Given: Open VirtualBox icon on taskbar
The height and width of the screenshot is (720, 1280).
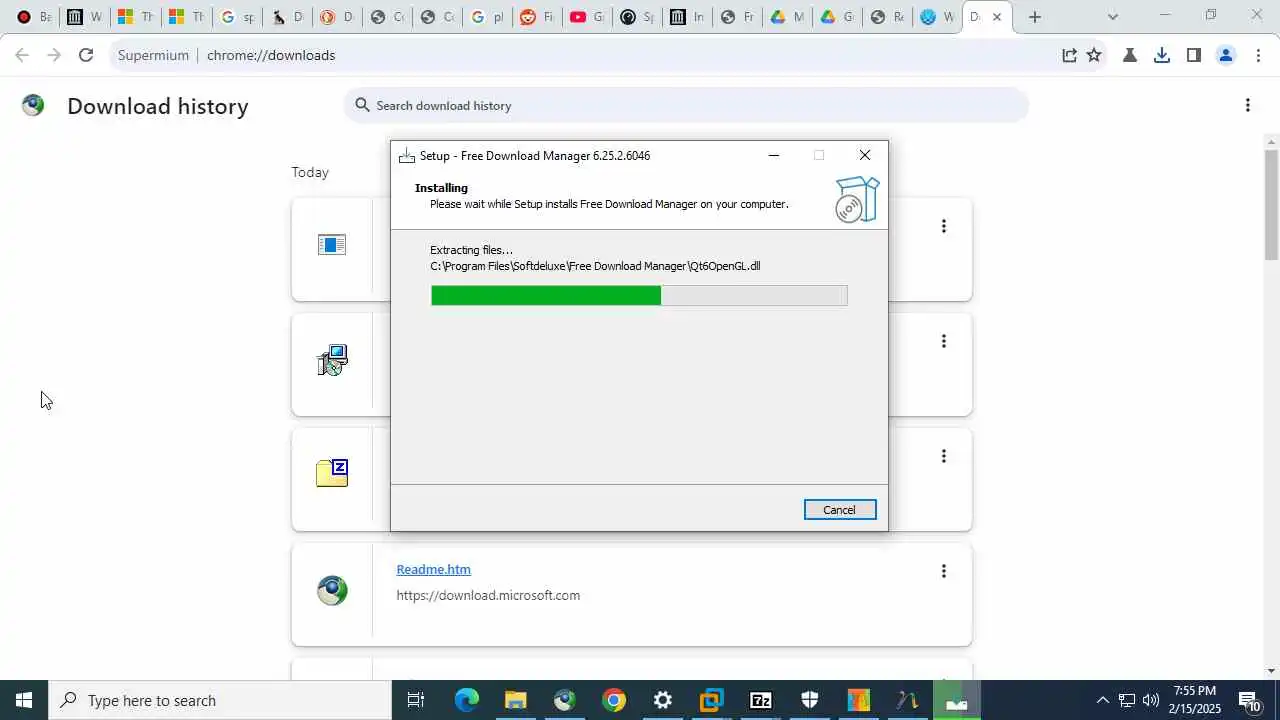Looking at the screenshot, I should (712, 700).
